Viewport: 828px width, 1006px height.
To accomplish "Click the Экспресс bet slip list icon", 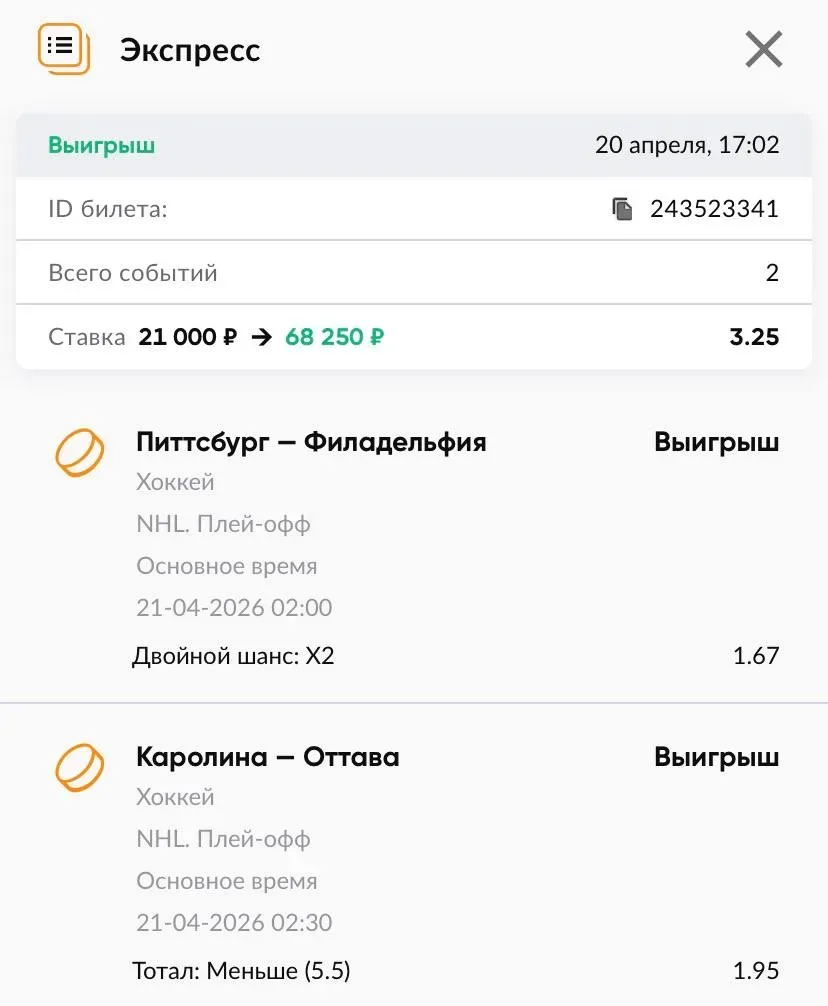I will [x=63, y=47].
